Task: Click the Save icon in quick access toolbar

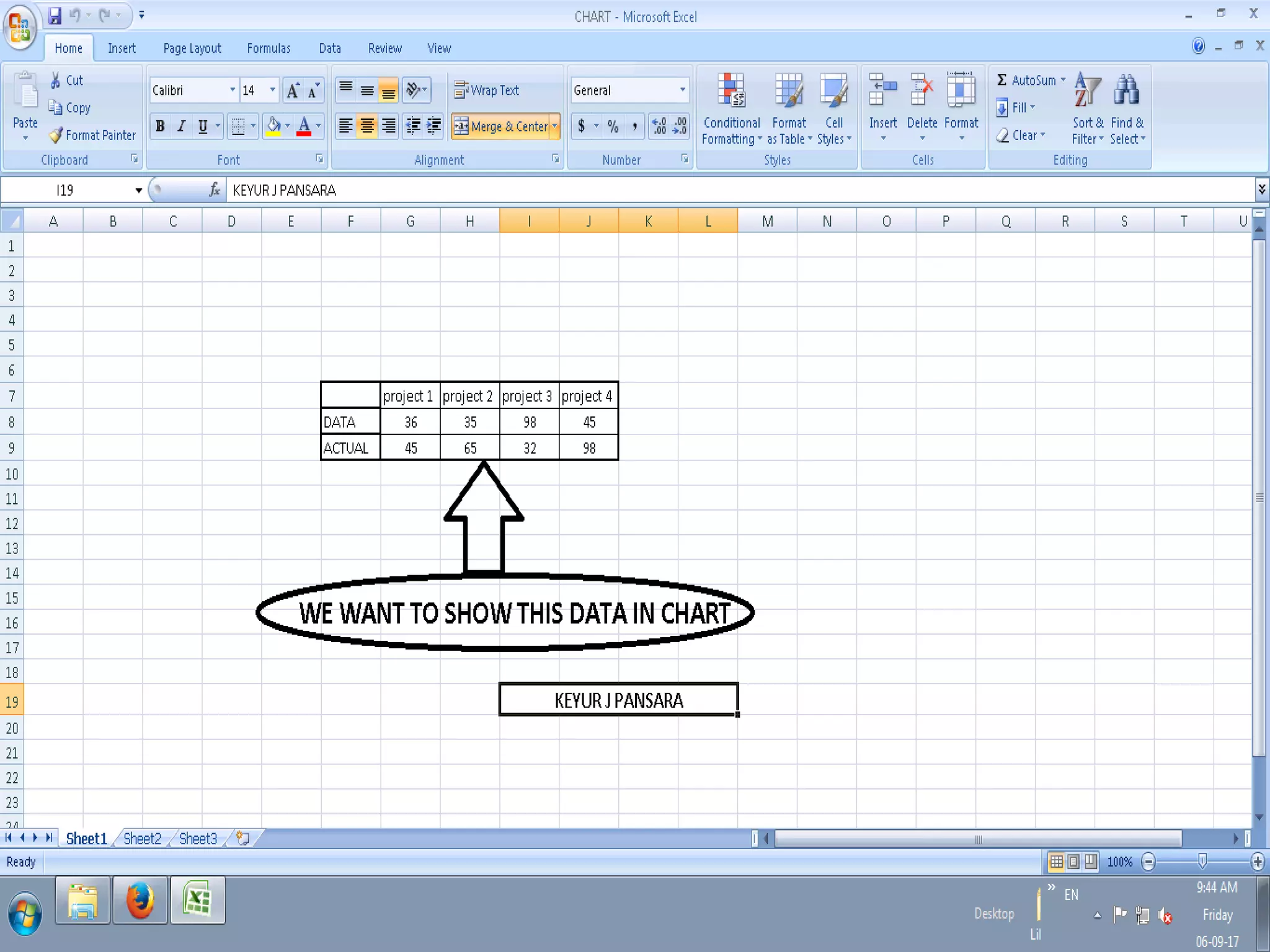Action: [x=55, y=15]
